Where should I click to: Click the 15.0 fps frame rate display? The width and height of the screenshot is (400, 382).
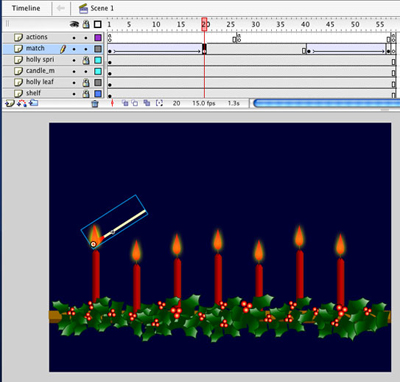tap(203, 103)
